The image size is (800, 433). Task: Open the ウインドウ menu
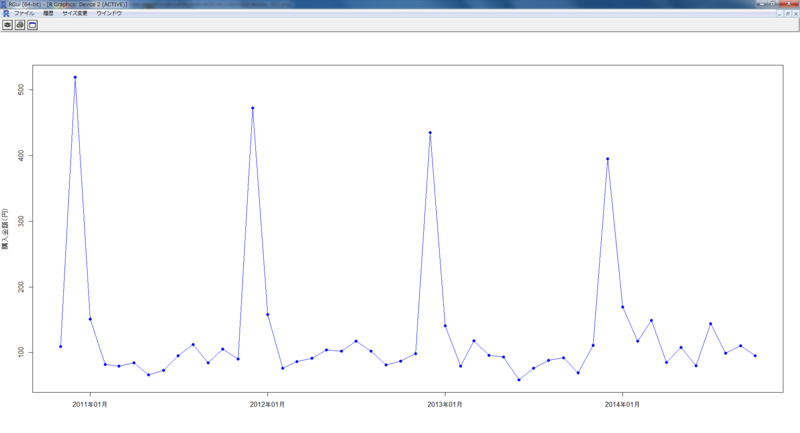pyautogui.click(x=109, y=13)
